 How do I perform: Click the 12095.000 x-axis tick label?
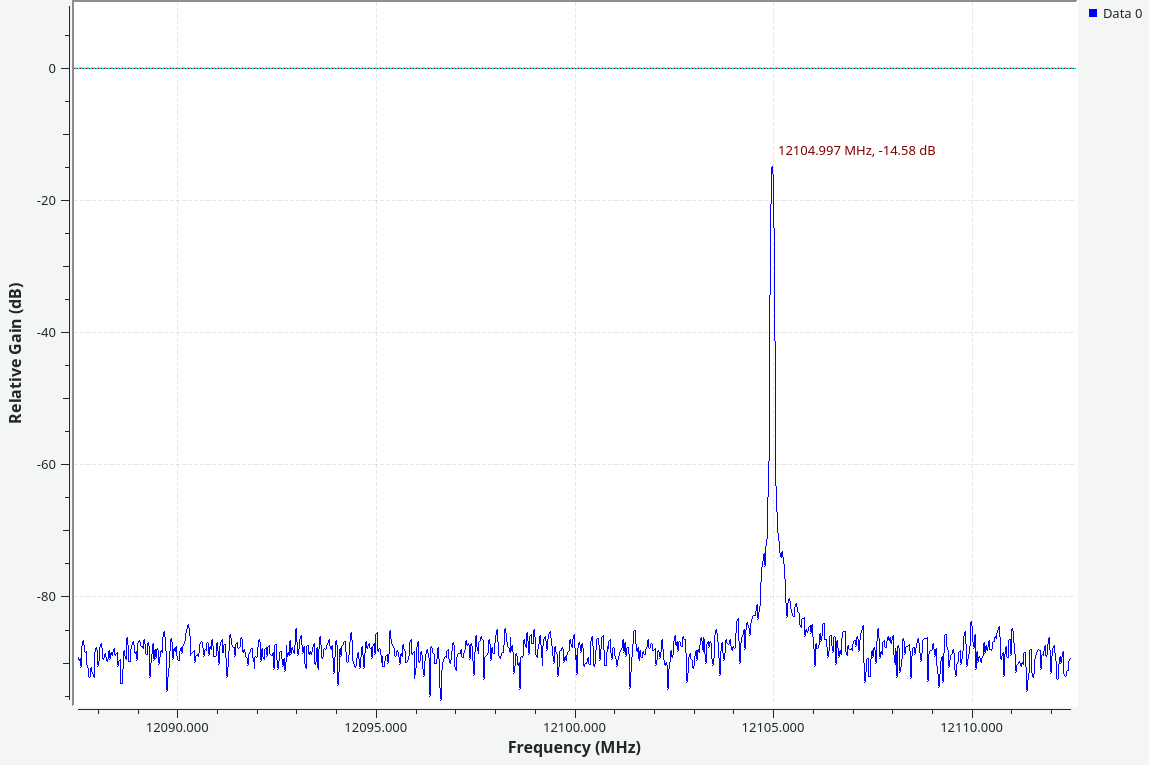tap(376, 727)
